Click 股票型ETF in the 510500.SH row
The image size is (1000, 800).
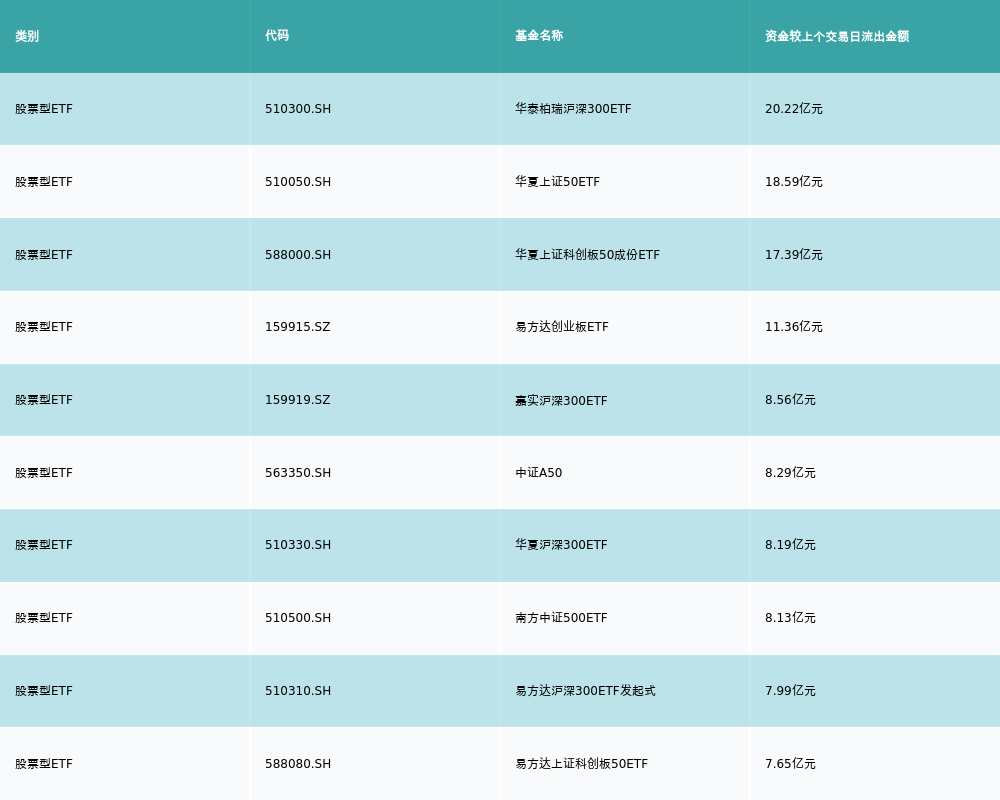(x=44, y=618)
